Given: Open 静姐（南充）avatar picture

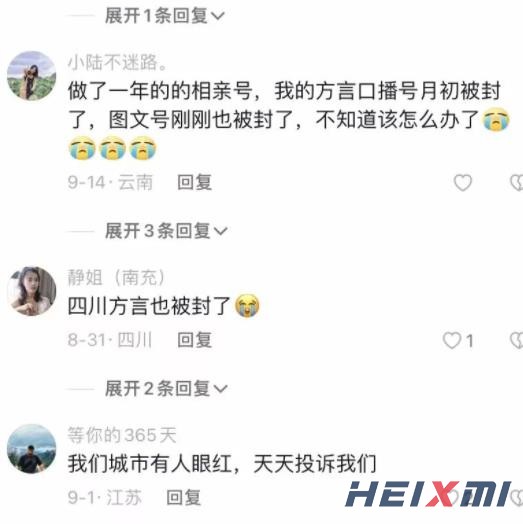Looking at the screenshot, I should click(x=32, y=291).
